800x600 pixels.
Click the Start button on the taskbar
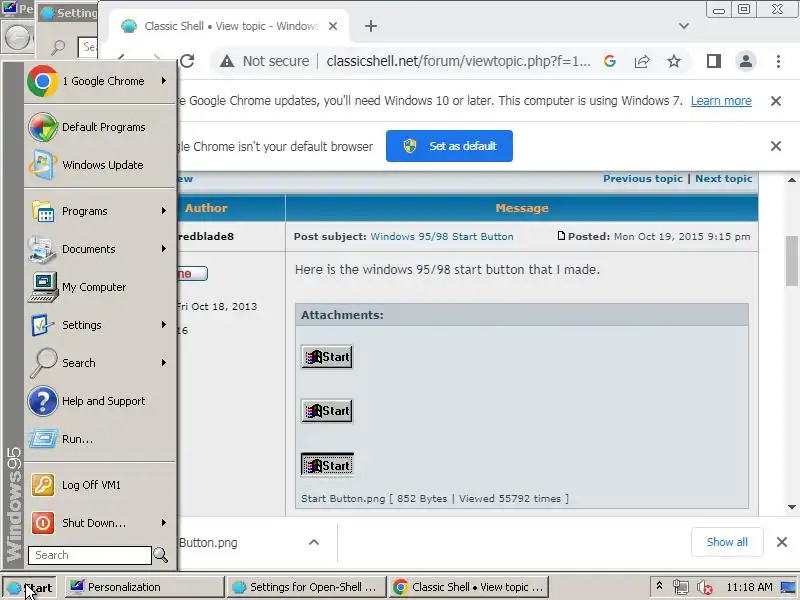coord(29,588)
